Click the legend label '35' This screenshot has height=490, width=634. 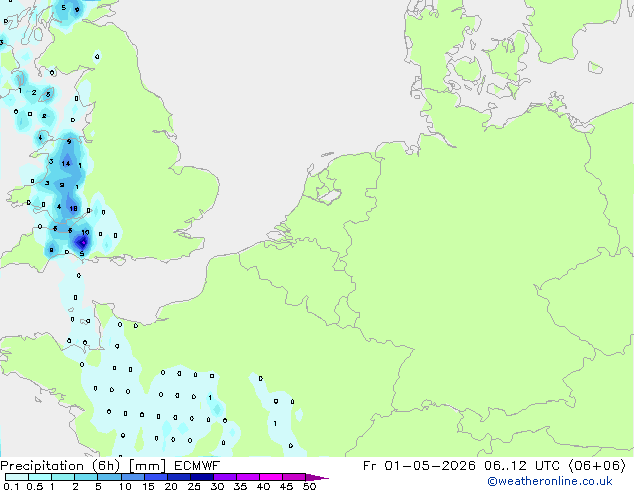(x=240, y=486)
